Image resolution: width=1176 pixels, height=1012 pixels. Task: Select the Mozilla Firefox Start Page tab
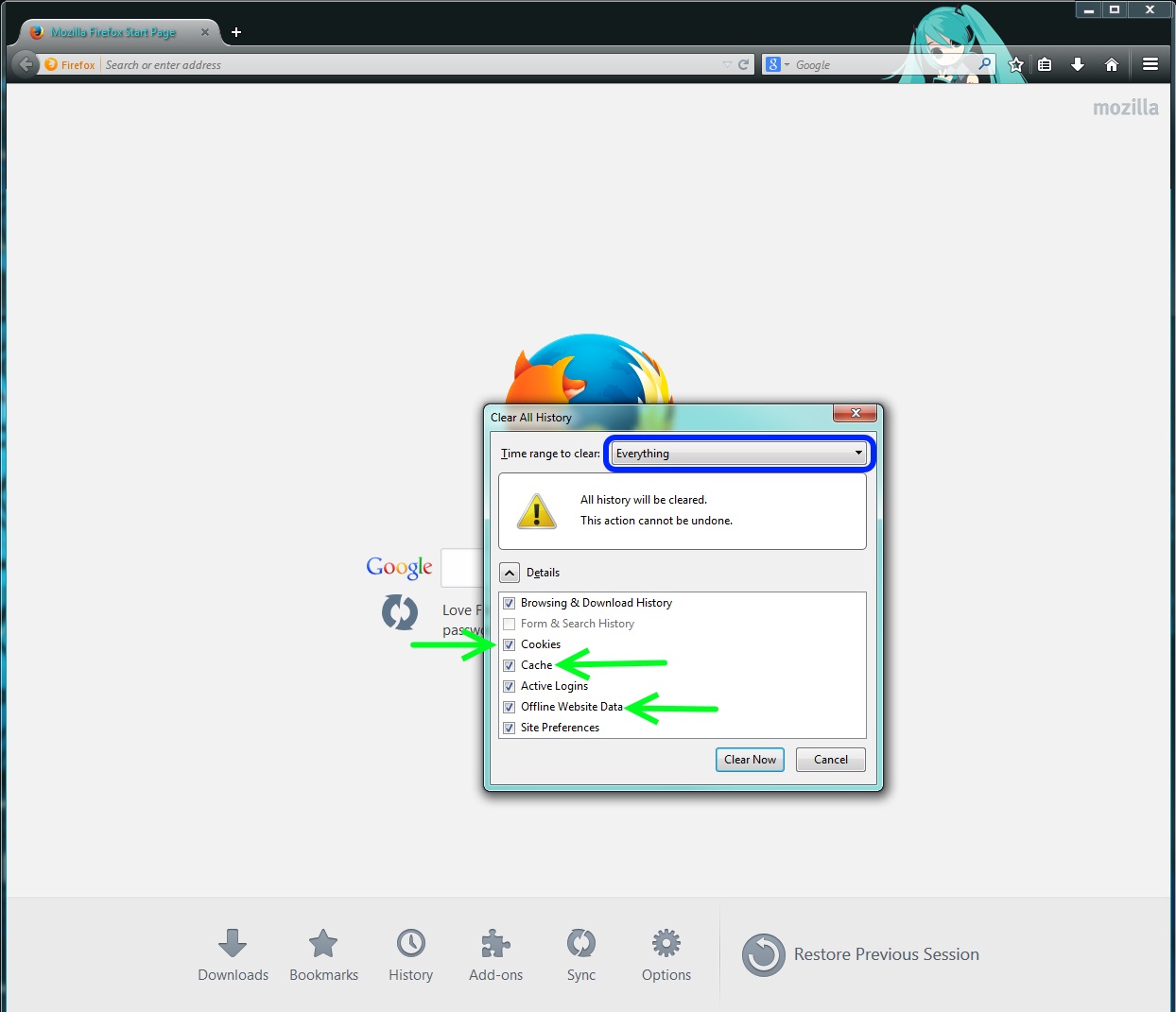pos(113,32)
